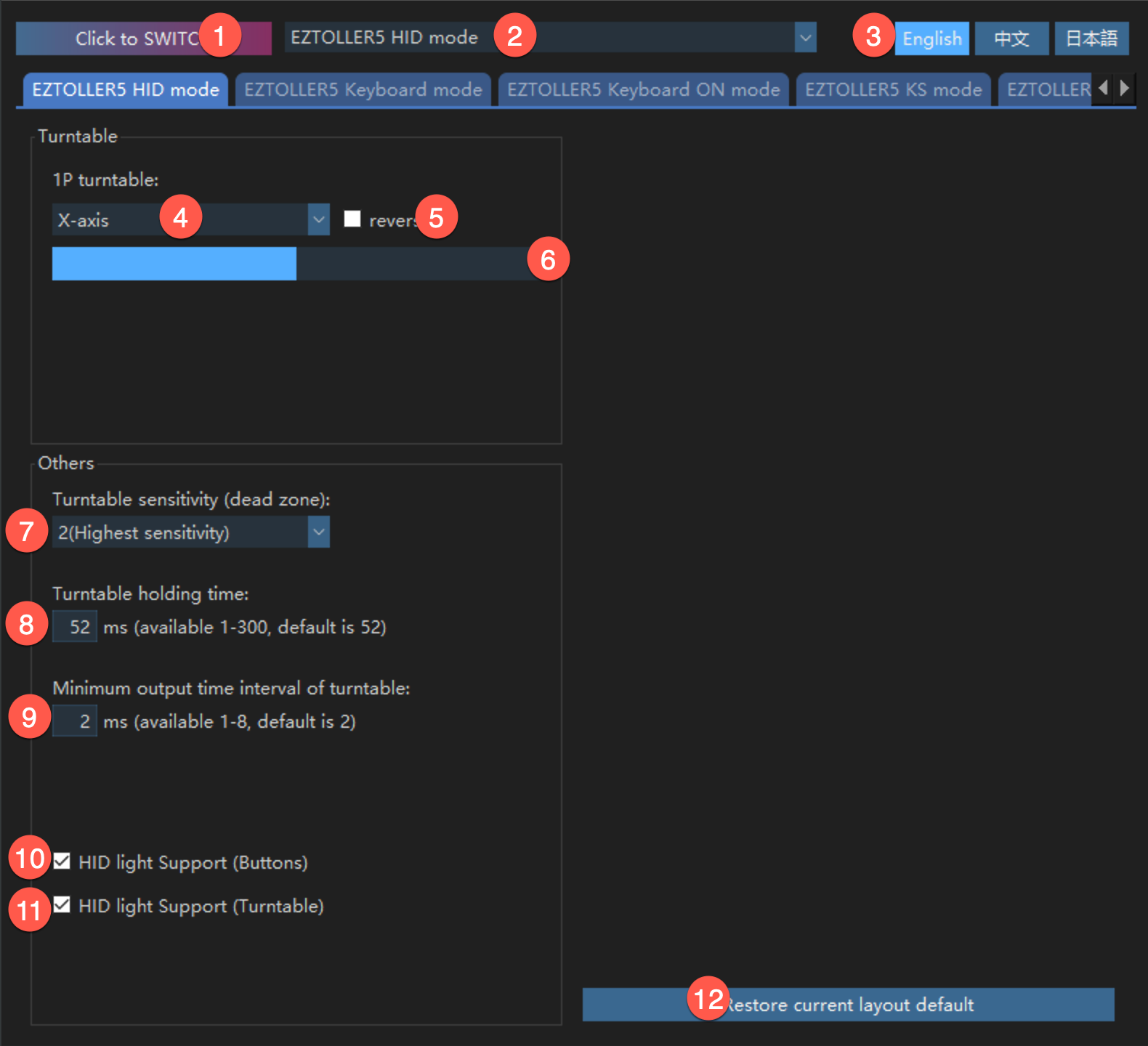The width and height of the screenshot is (1148, 1046).
Task: Switch language to English
Action: tap(932, 38)
